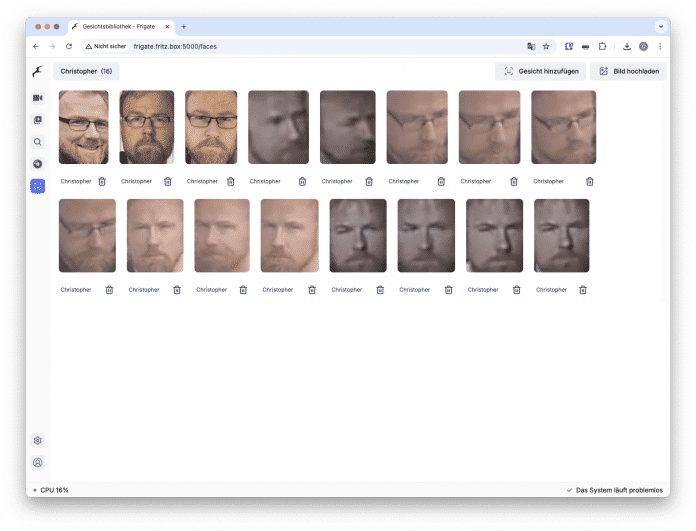Screen dimensions: 696x531
Task: Open the account profile icon in sidebar
Action: [x=38, y=463]
